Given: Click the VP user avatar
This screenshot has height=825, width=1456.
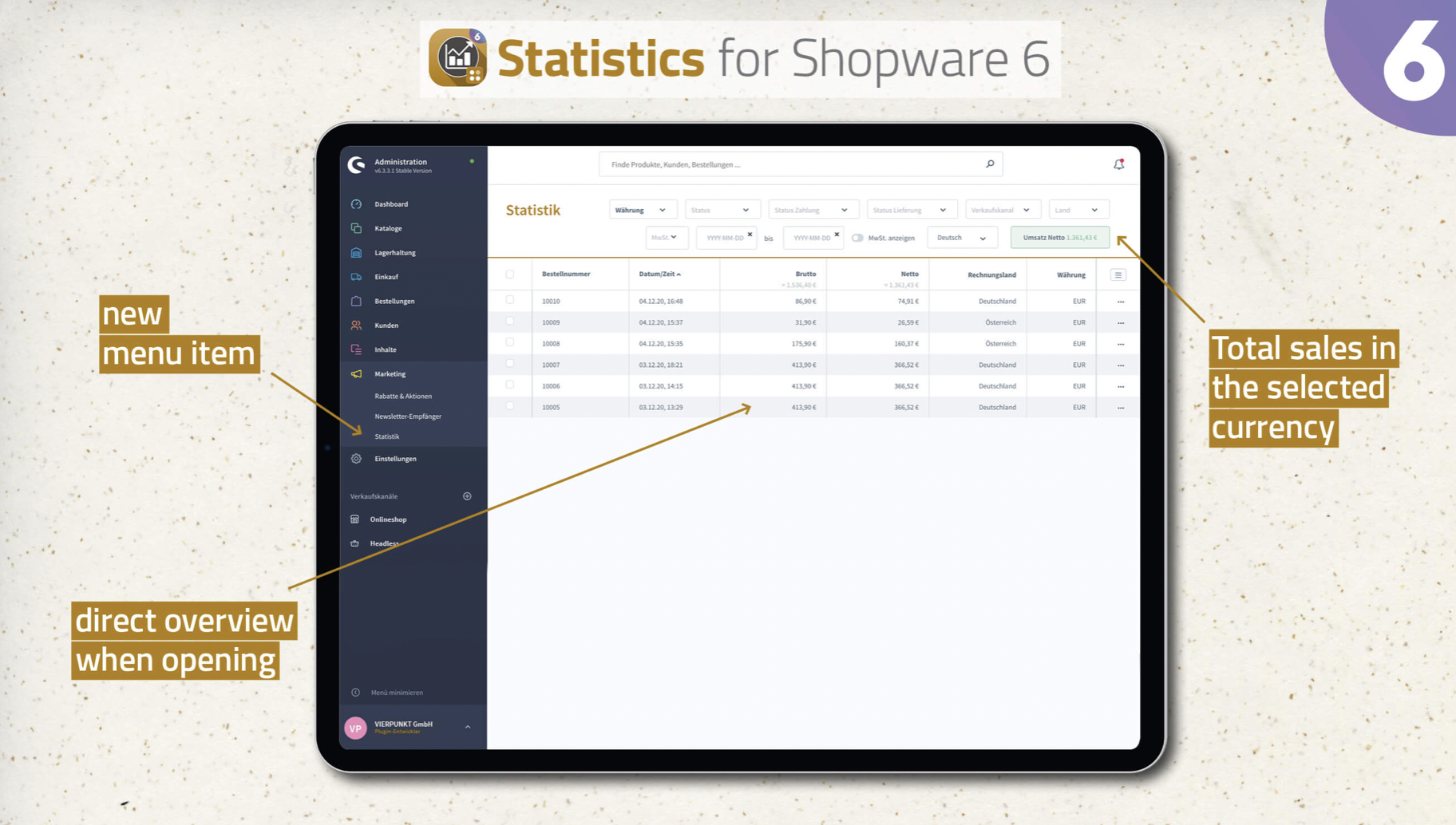Looking at the screenshot, I should pyautogui.click(x=355, y=728).
